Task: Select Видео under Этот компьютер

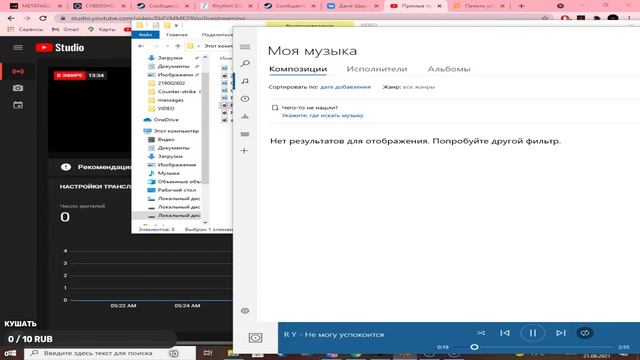Action: [x=166, y=139]
